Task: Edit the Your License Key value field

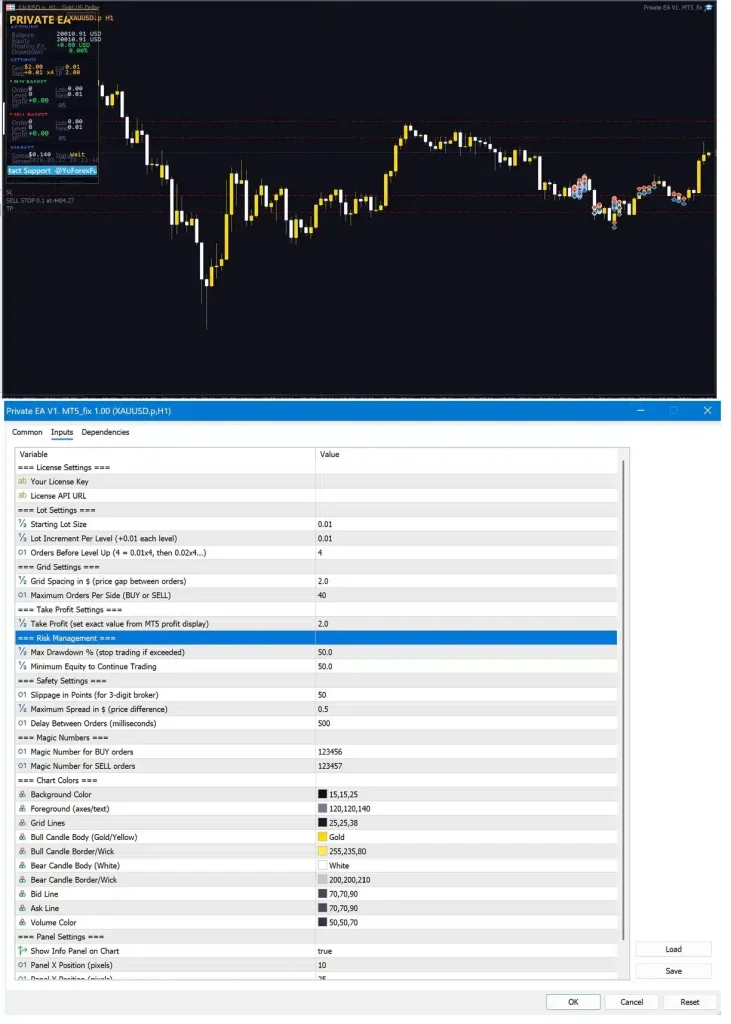Action: coord(466,481)
